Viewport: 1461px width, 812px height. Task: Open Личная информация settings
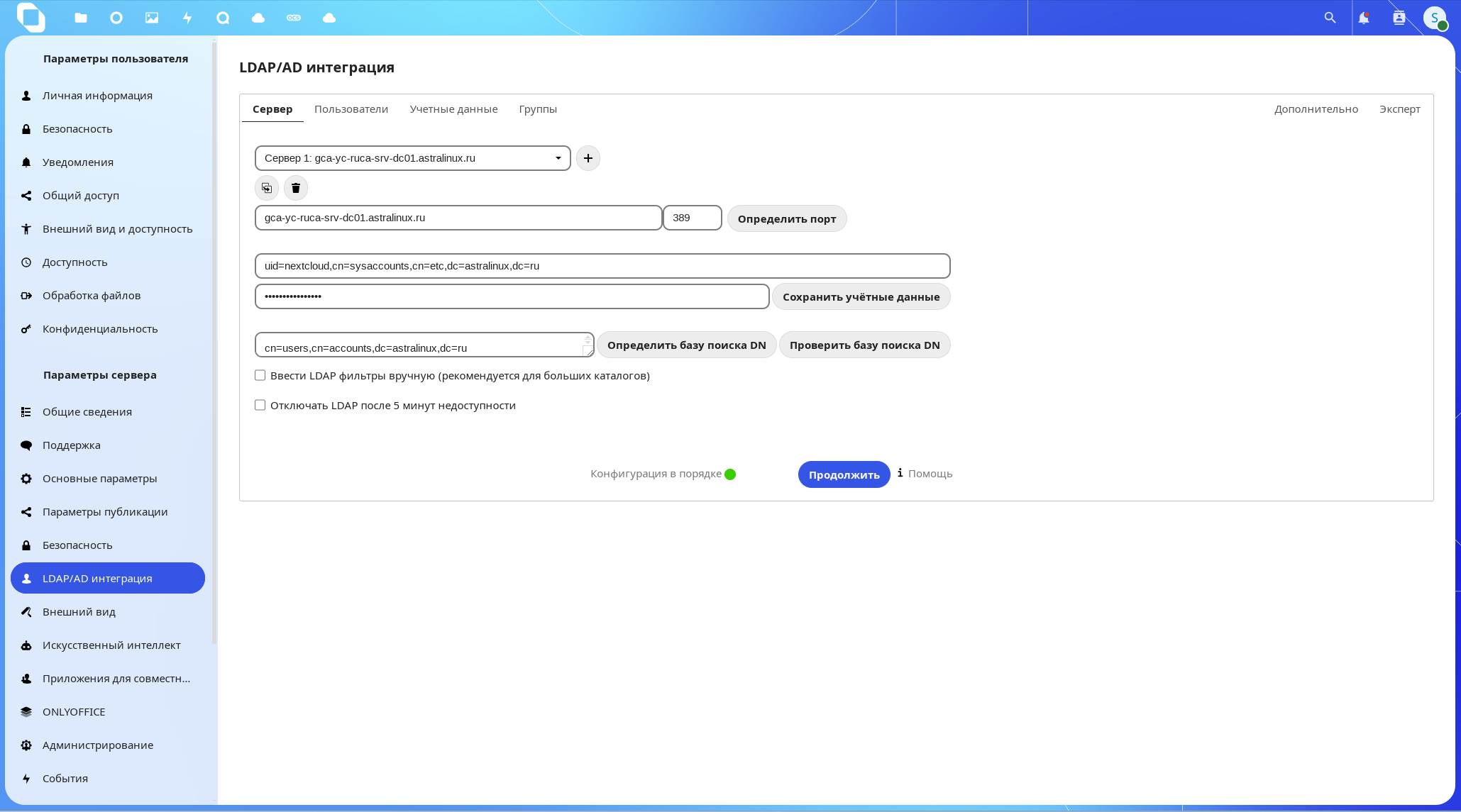108,96
